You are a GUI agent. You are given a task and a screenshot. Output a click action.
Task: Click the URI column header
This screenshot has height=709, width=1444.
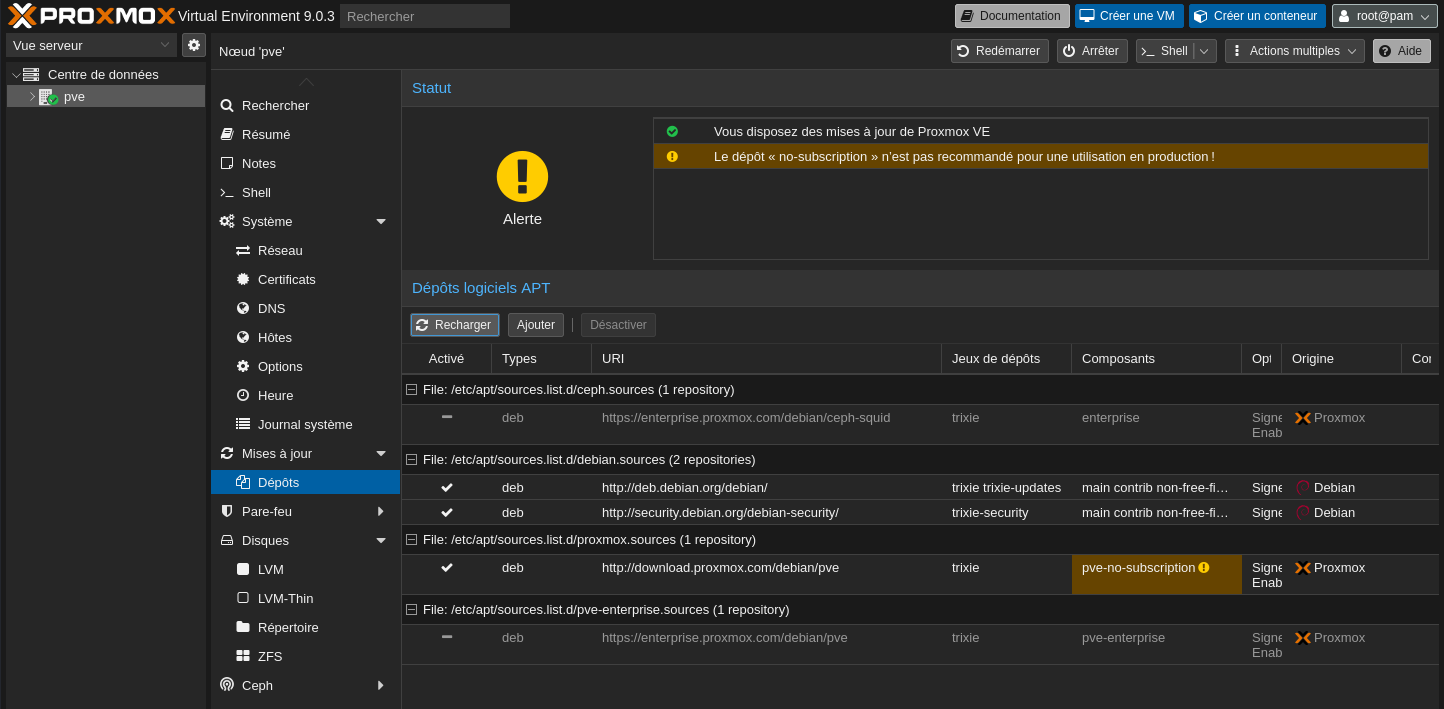[767, 359]
